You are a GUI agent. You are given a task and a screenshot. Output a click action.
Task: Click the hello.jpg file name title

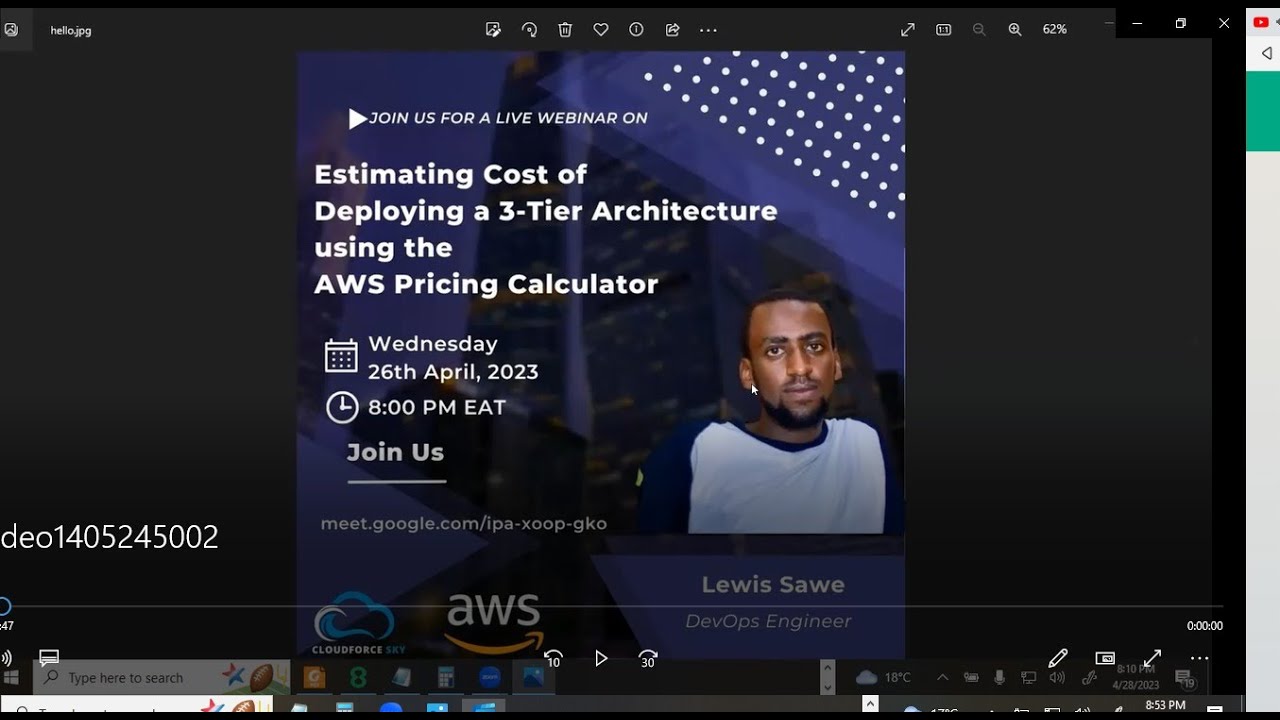pyautogui.click(x=71, y=31)
